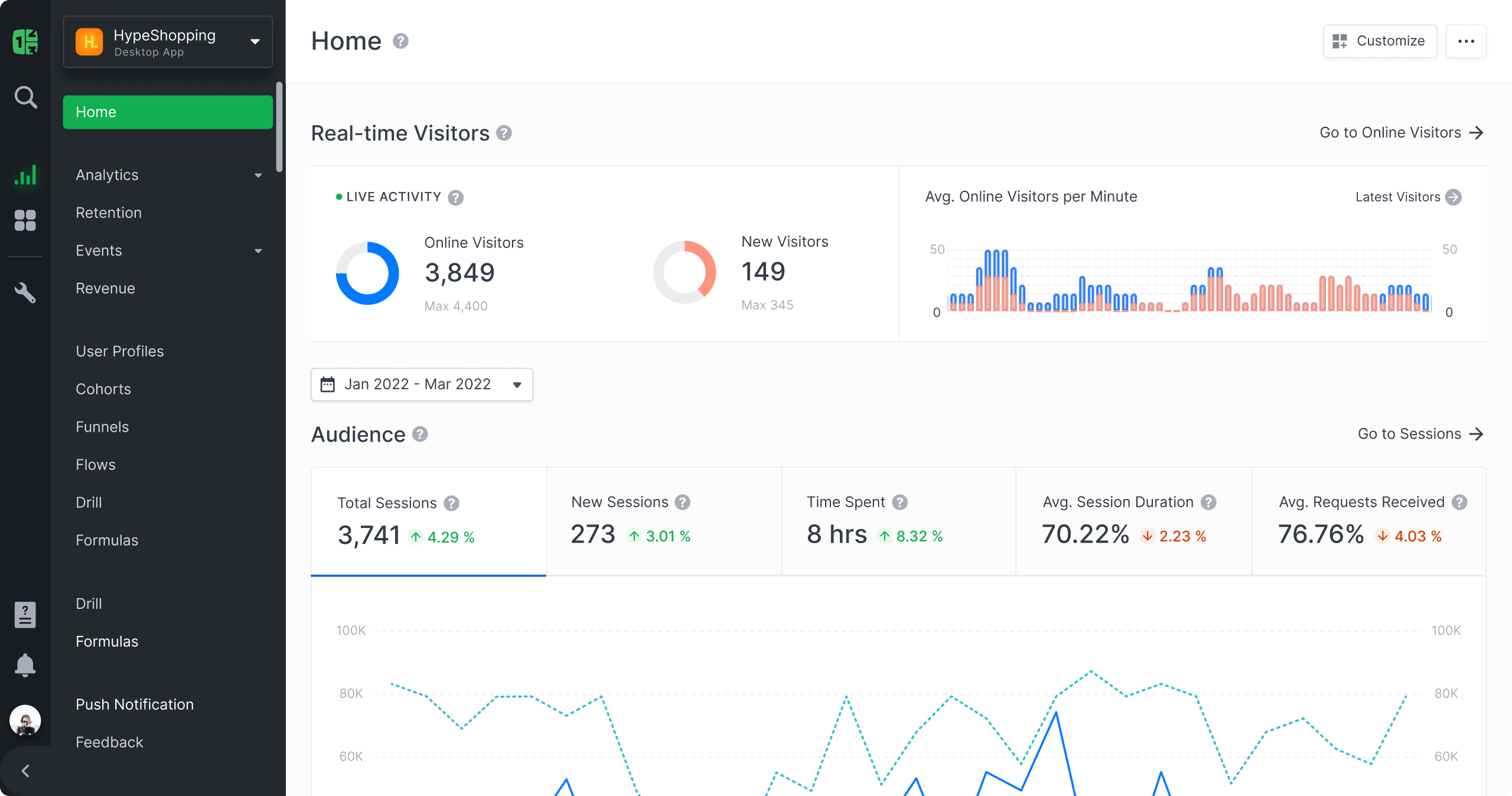1512x796 pixels.
Task: Select Retention in the sidebar menu
Action: click(x=109, y=213)
